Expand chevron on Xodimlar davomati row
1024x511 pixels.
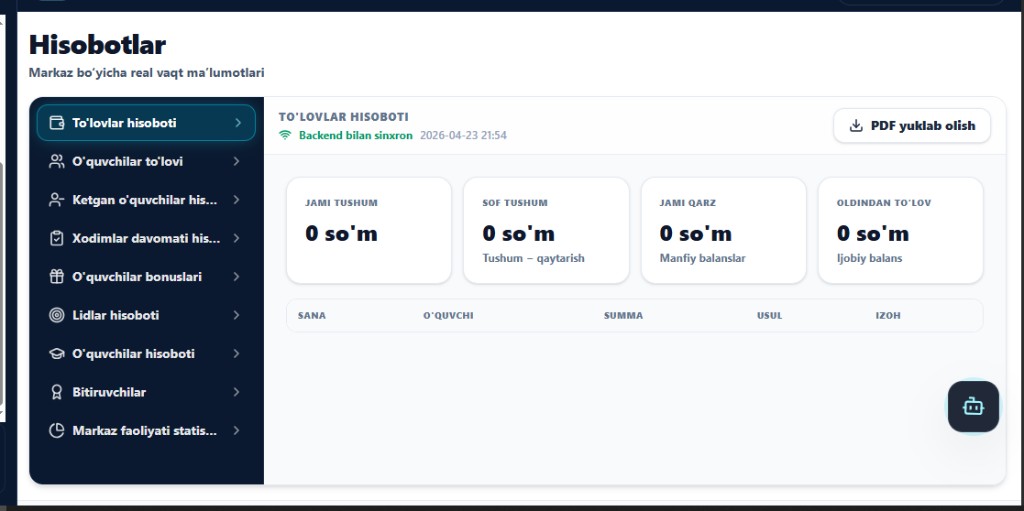[236, 239]
